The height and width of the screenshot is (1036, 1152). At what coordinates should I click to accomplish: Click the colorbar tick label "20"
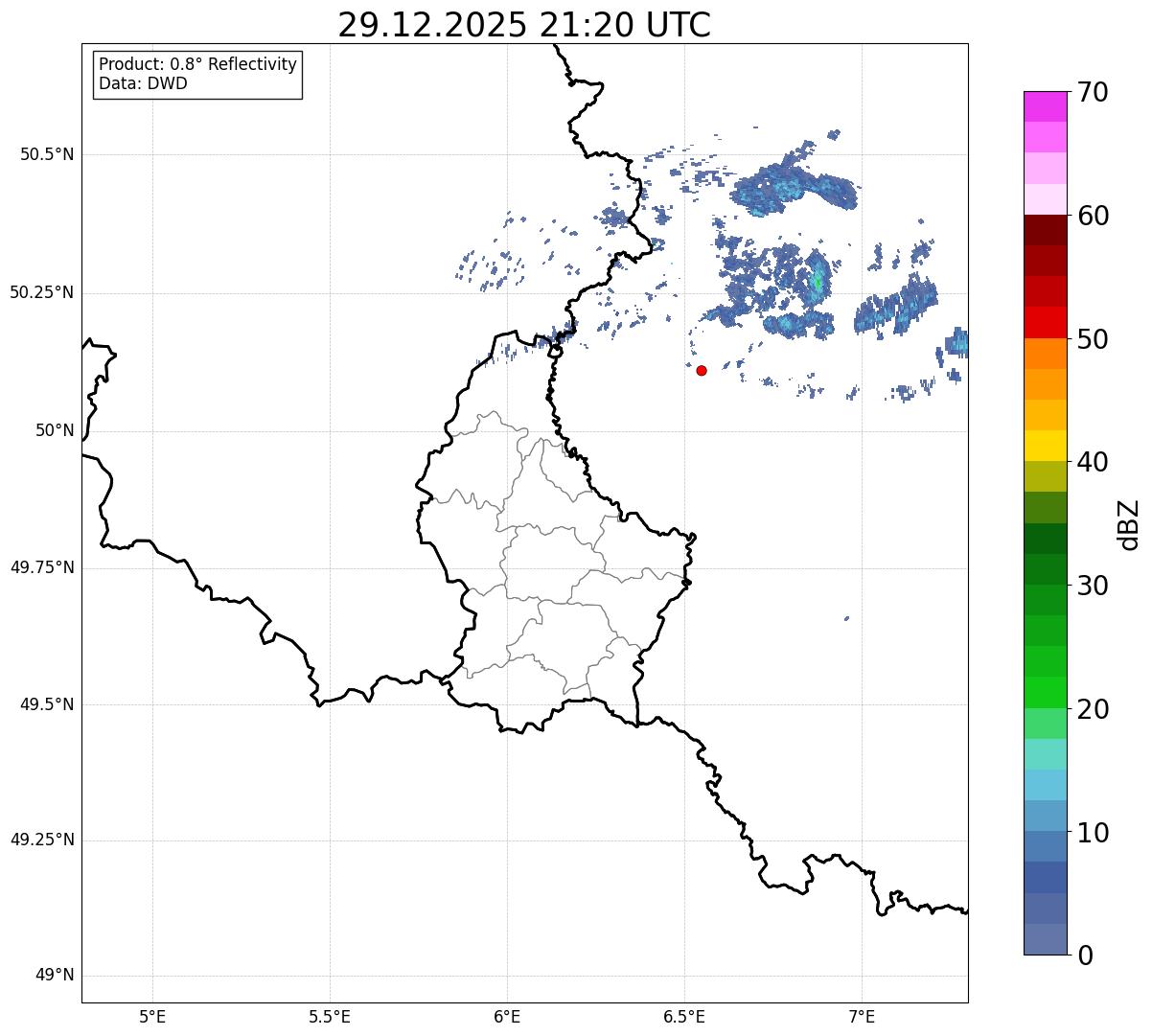[1093, 709]
